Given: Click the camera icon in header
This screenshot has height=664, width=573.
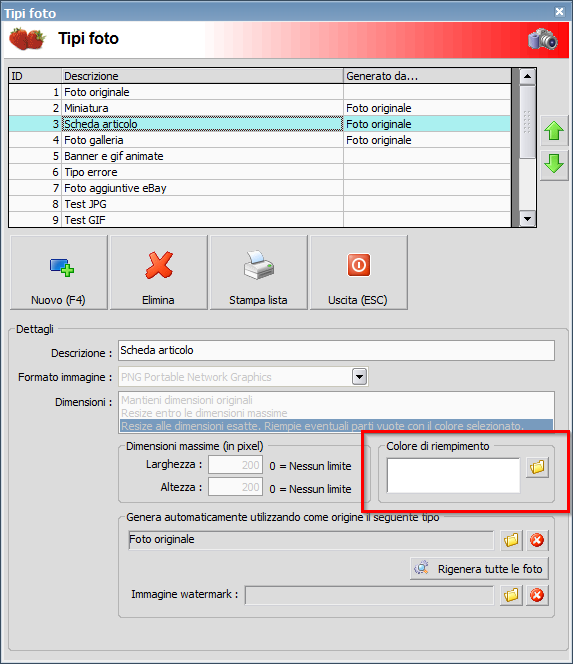Looking at the screenshot, I should 543,39.
